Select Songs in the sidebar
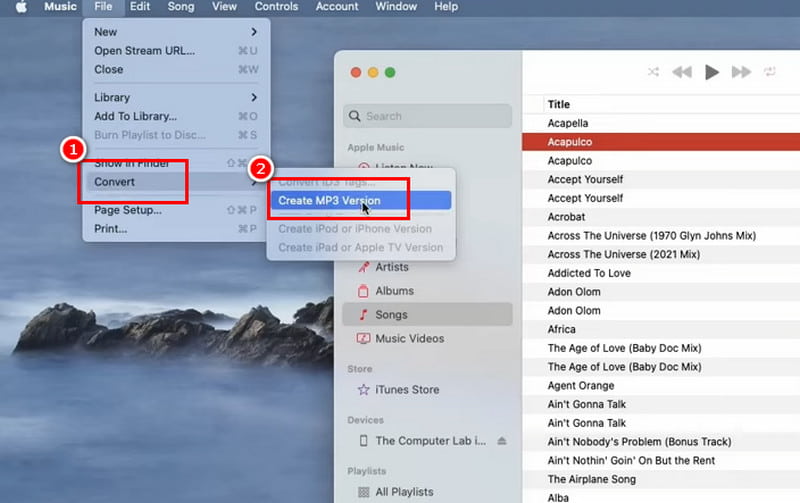The image size is (800, 503). tap(428, 314)
